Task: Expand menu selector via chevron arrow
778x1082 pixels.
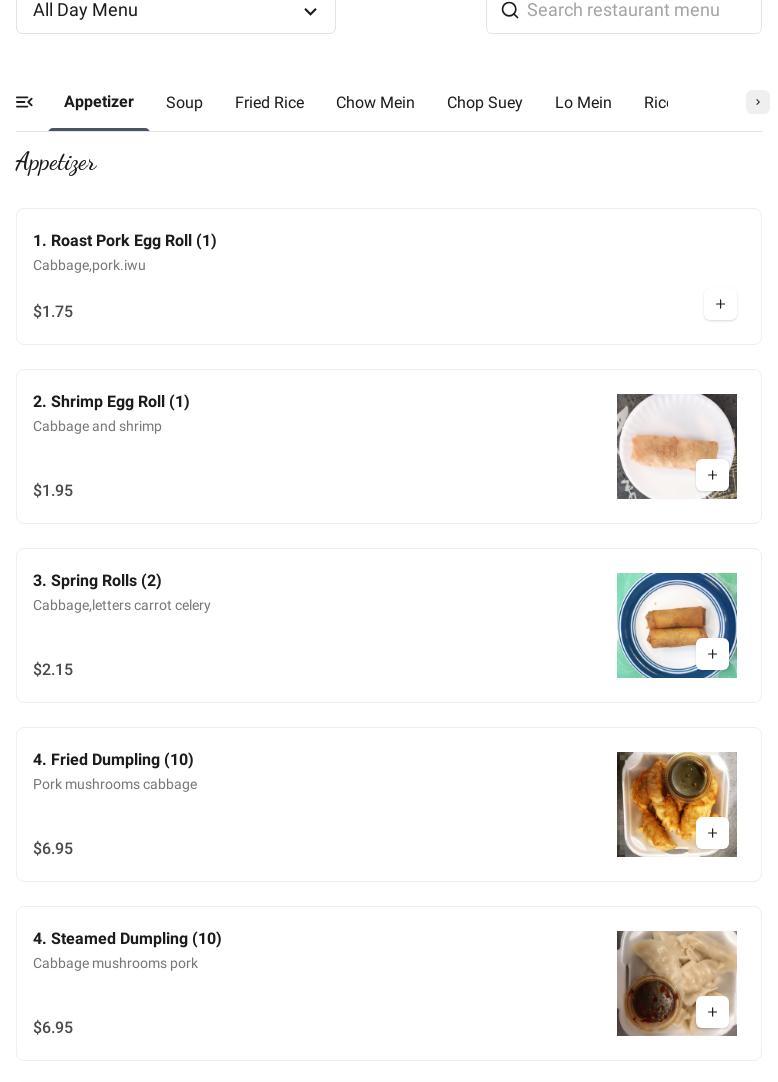Action: click(x=310, y=12)
